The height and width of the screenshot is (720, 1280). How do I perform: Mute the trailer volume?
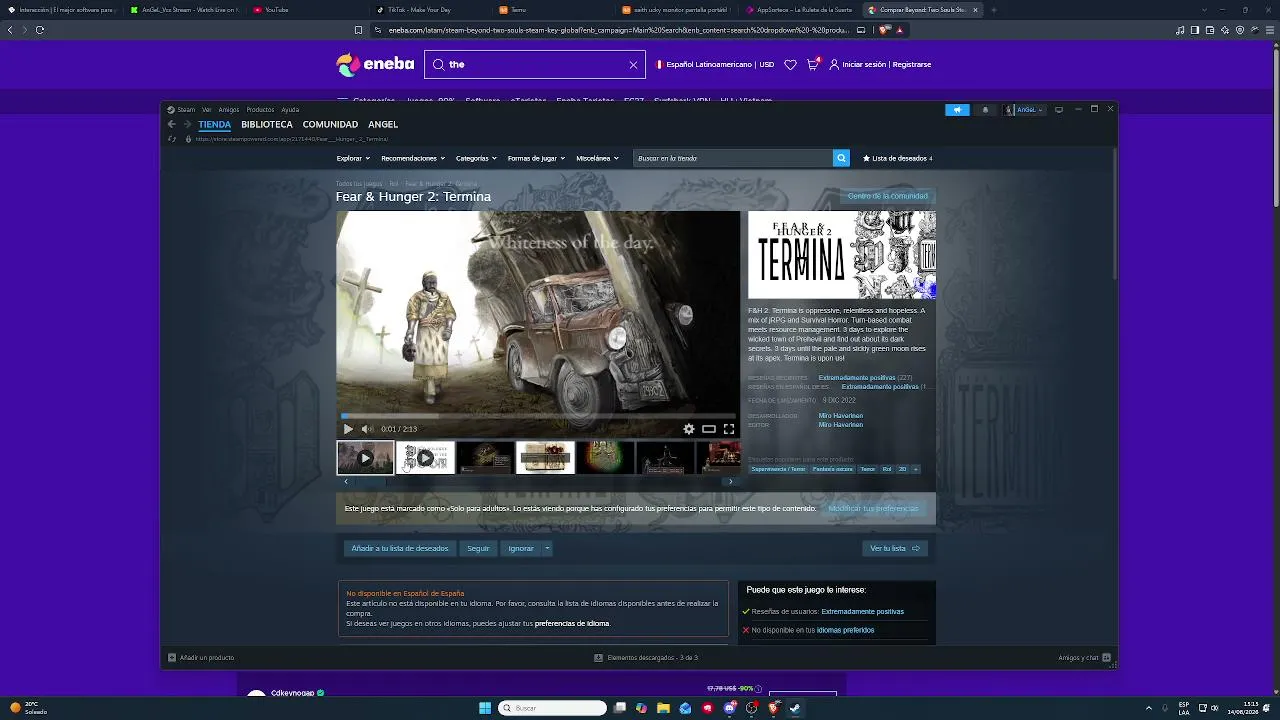[367, 429]
